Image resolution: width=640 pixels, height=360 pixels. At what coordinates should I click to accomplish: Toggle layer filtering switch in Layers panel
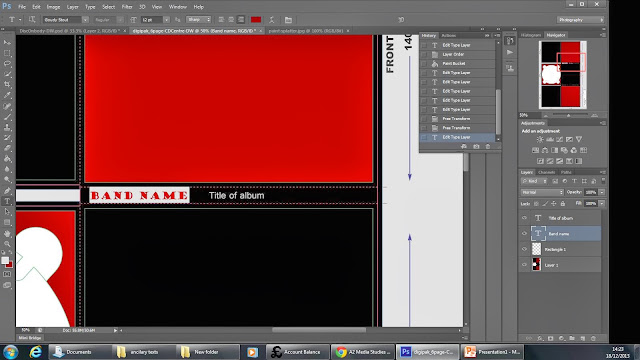pos(603,181)
